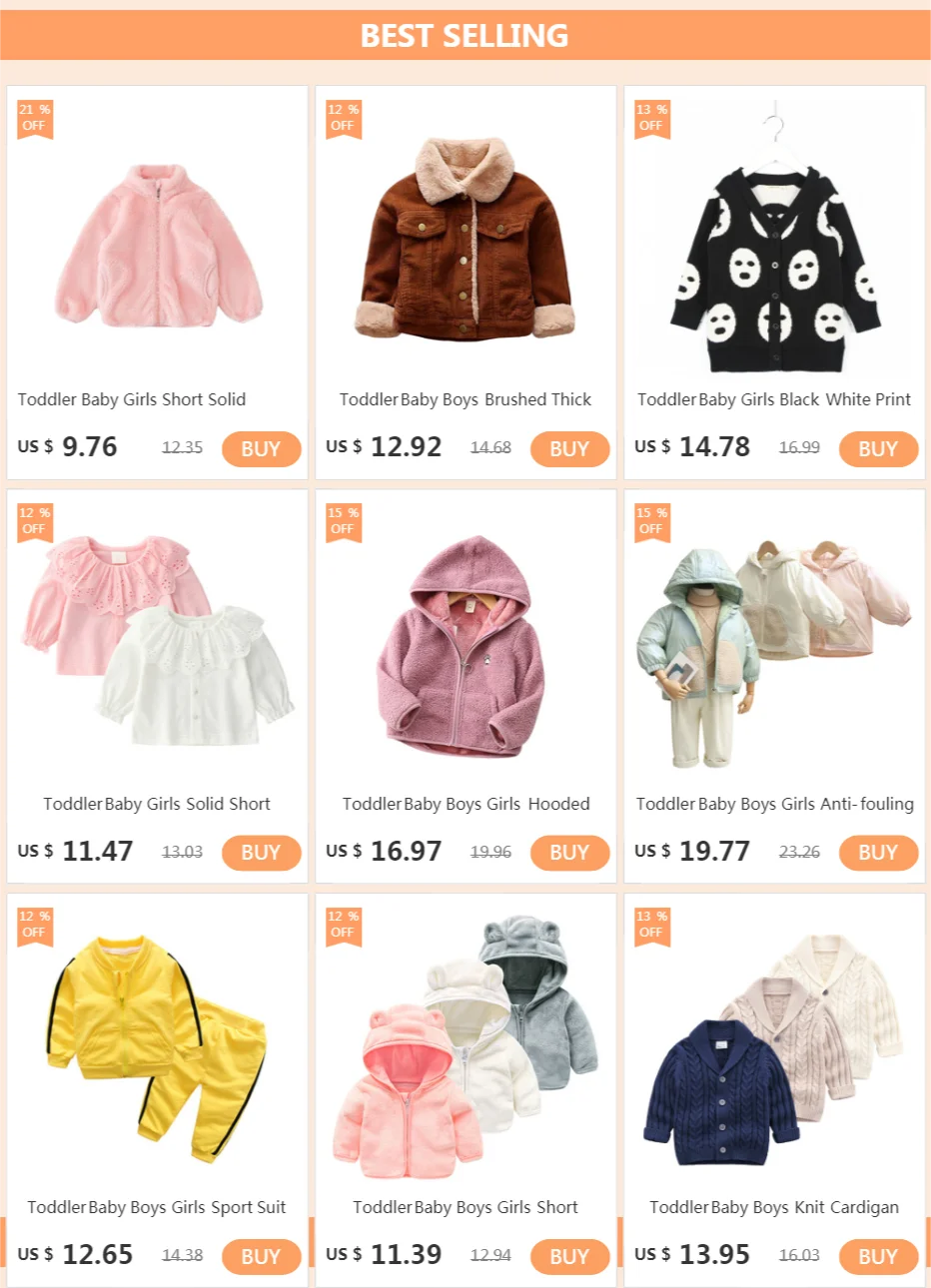
Task: Buy the item priced US $9.76
Action: 261,449
